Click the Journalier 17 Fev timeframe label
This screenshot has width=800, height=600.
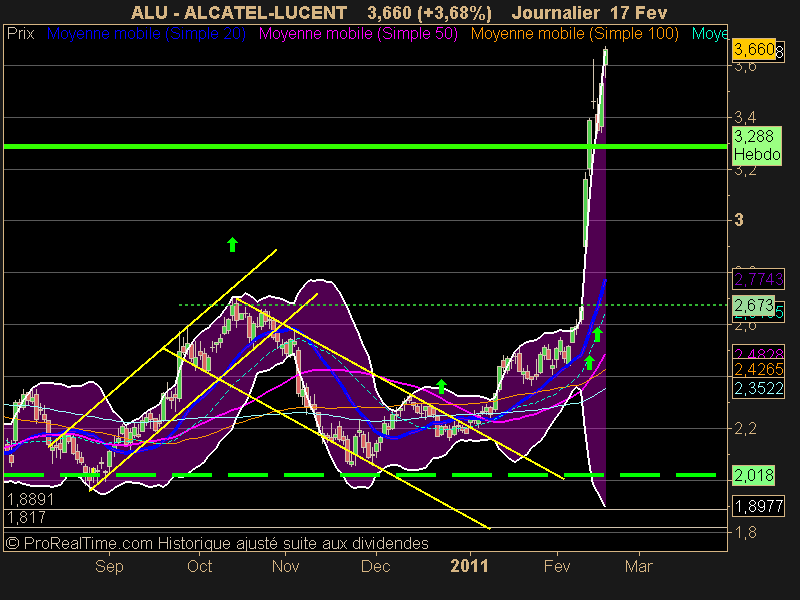[x=589, y=12]
